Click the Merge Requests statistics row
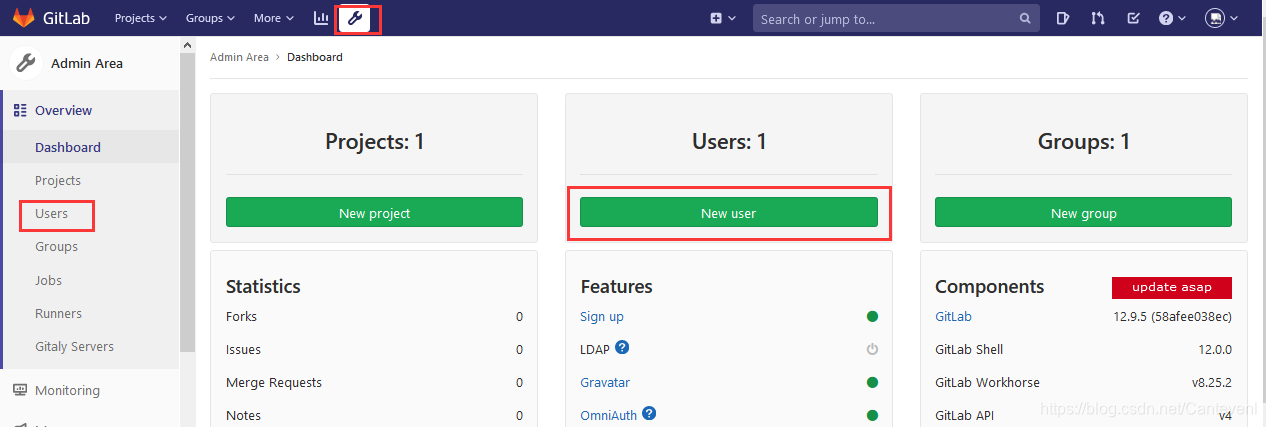 [374, 382]
